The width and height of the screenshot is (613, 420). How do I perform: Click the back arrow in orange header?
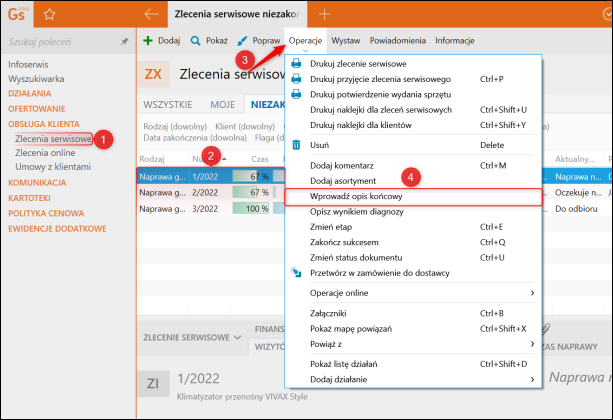pyautogui.click(x=151, y=14)
